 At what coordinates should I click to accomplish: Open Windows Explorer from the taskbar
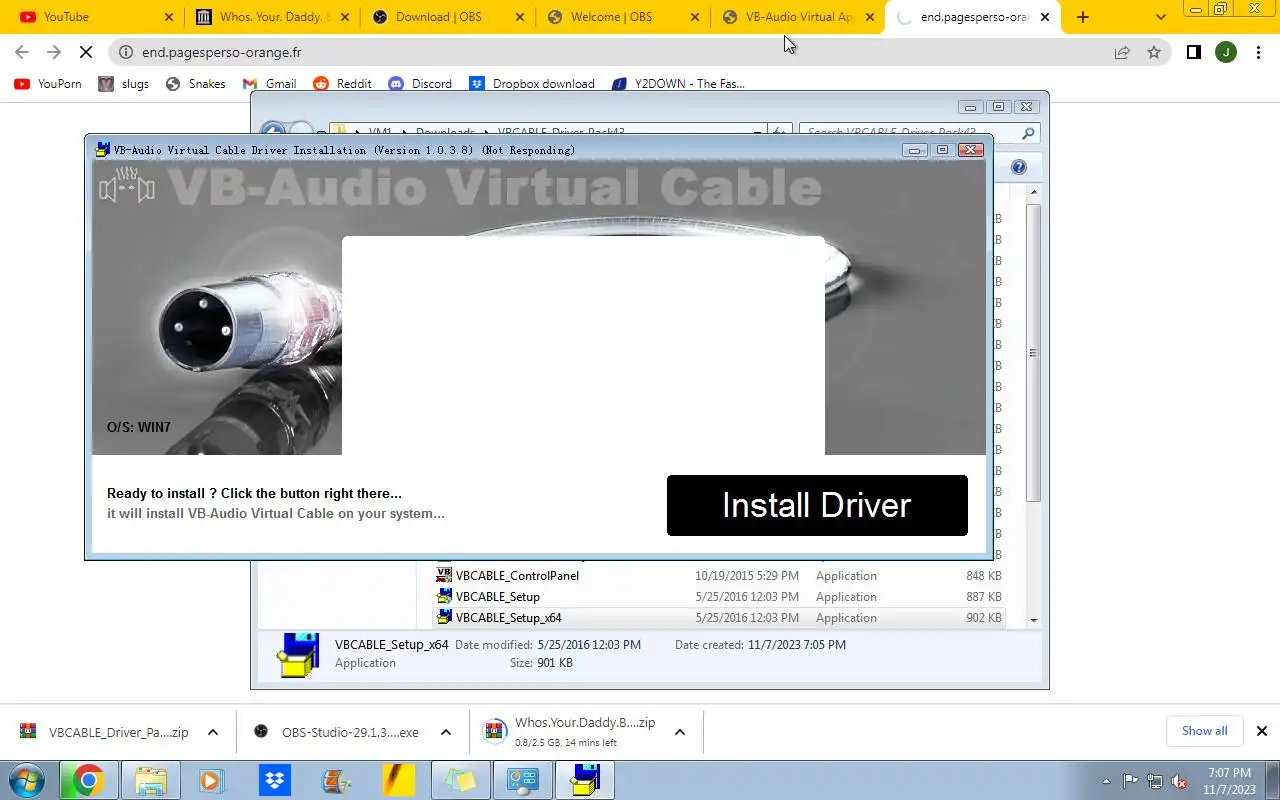coord(150,780)
